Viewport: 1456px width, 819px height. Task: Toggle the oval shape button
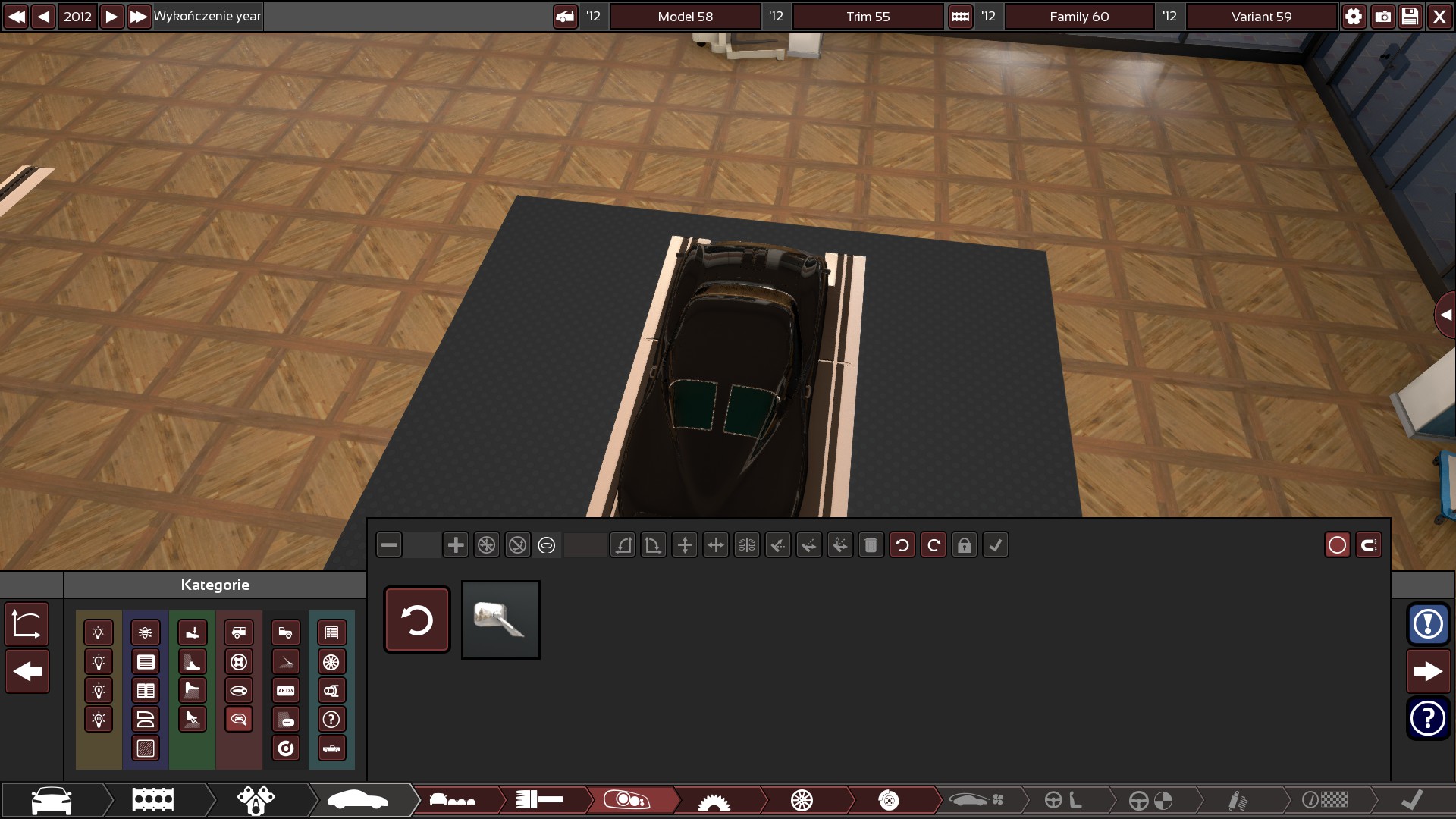547,545
